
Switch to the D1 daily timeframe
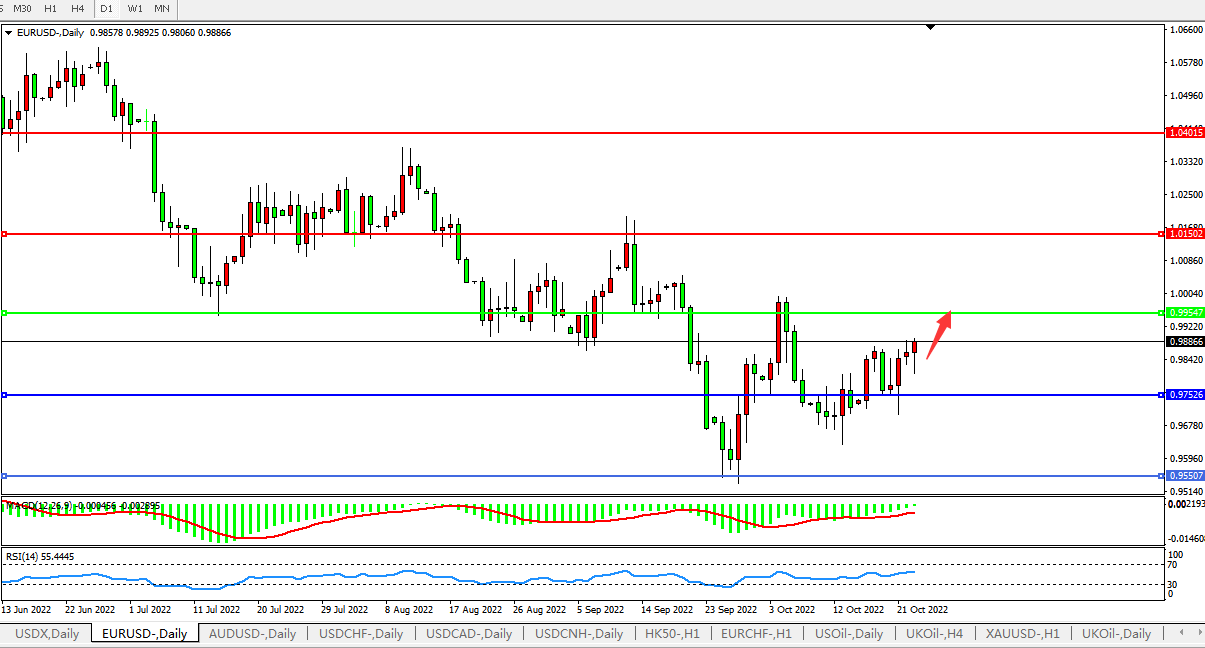pyautogui.click(x=106, y=8)
